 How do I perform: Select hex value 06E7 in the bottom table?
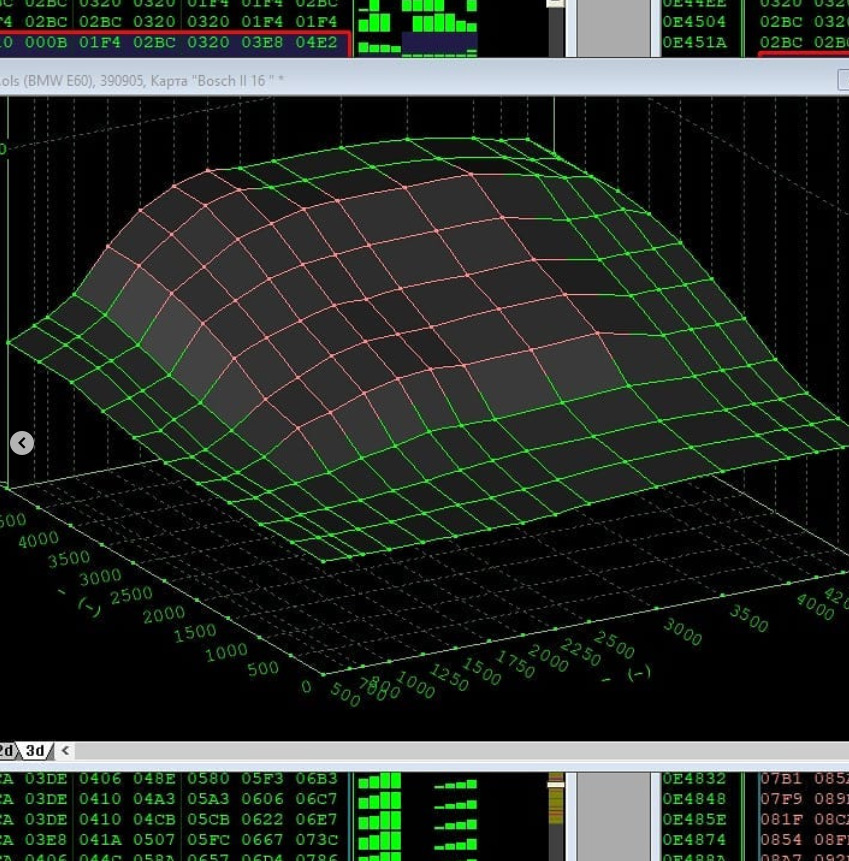click(316, 819)
